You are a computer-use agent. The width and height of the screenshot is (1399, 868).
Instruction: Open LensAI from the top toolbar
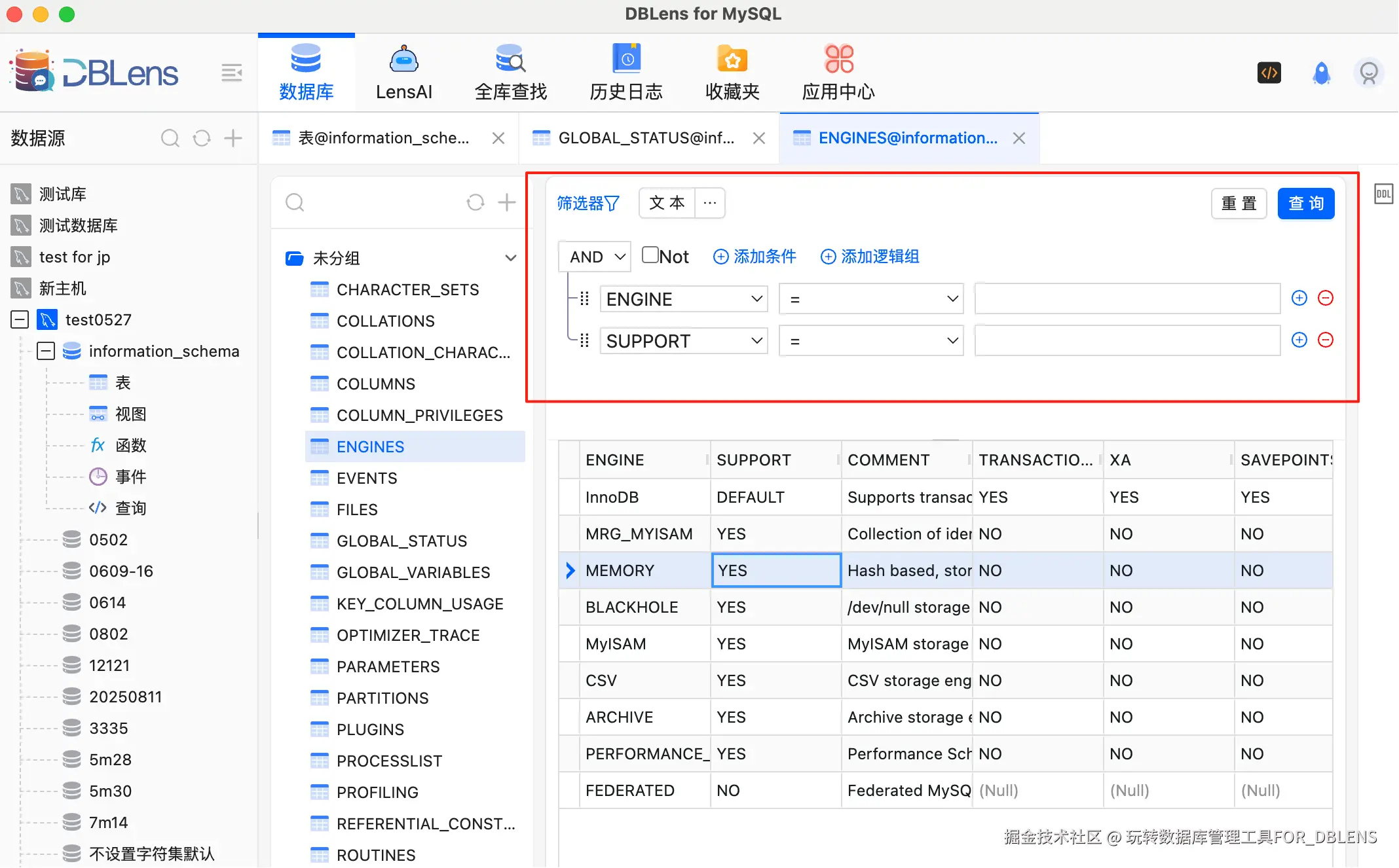pos(403,72)
